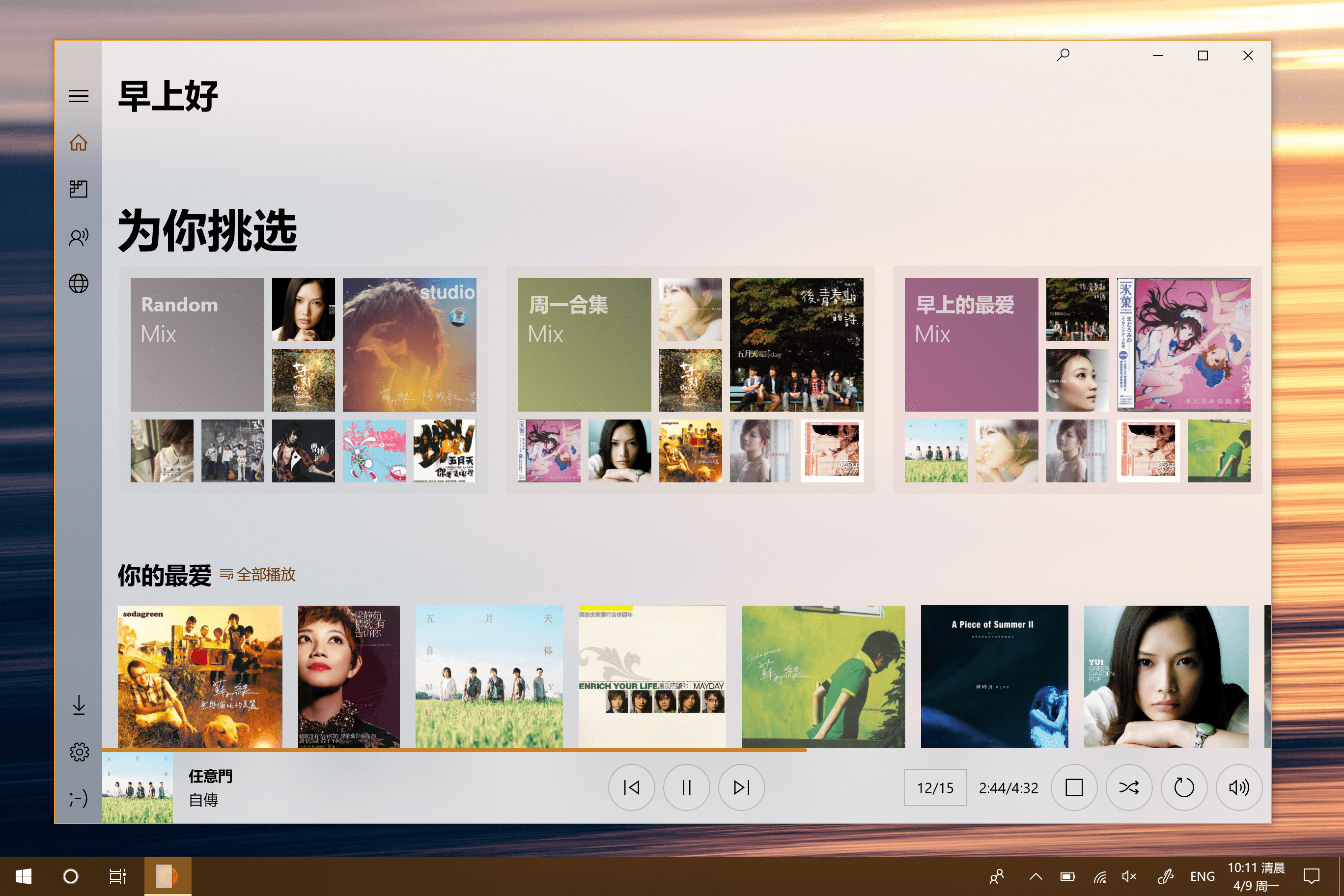The width and height of the screenshot is (1344, 896).
Task: Open the Windows Start menu
Action: (24, 876)
